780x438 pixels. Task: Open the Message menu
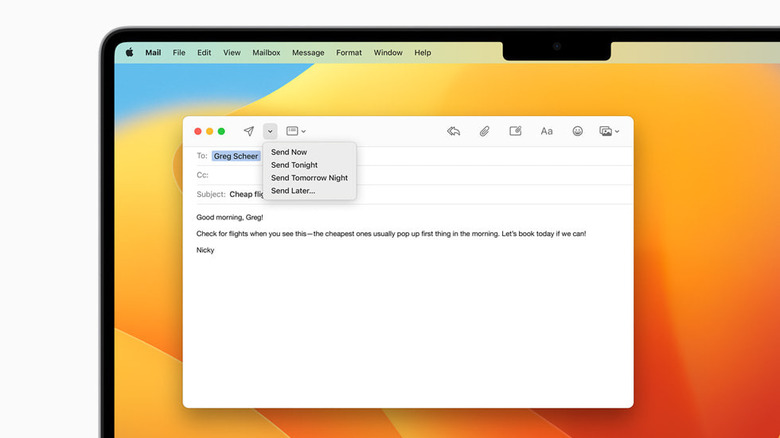click(x=308, y=52)
